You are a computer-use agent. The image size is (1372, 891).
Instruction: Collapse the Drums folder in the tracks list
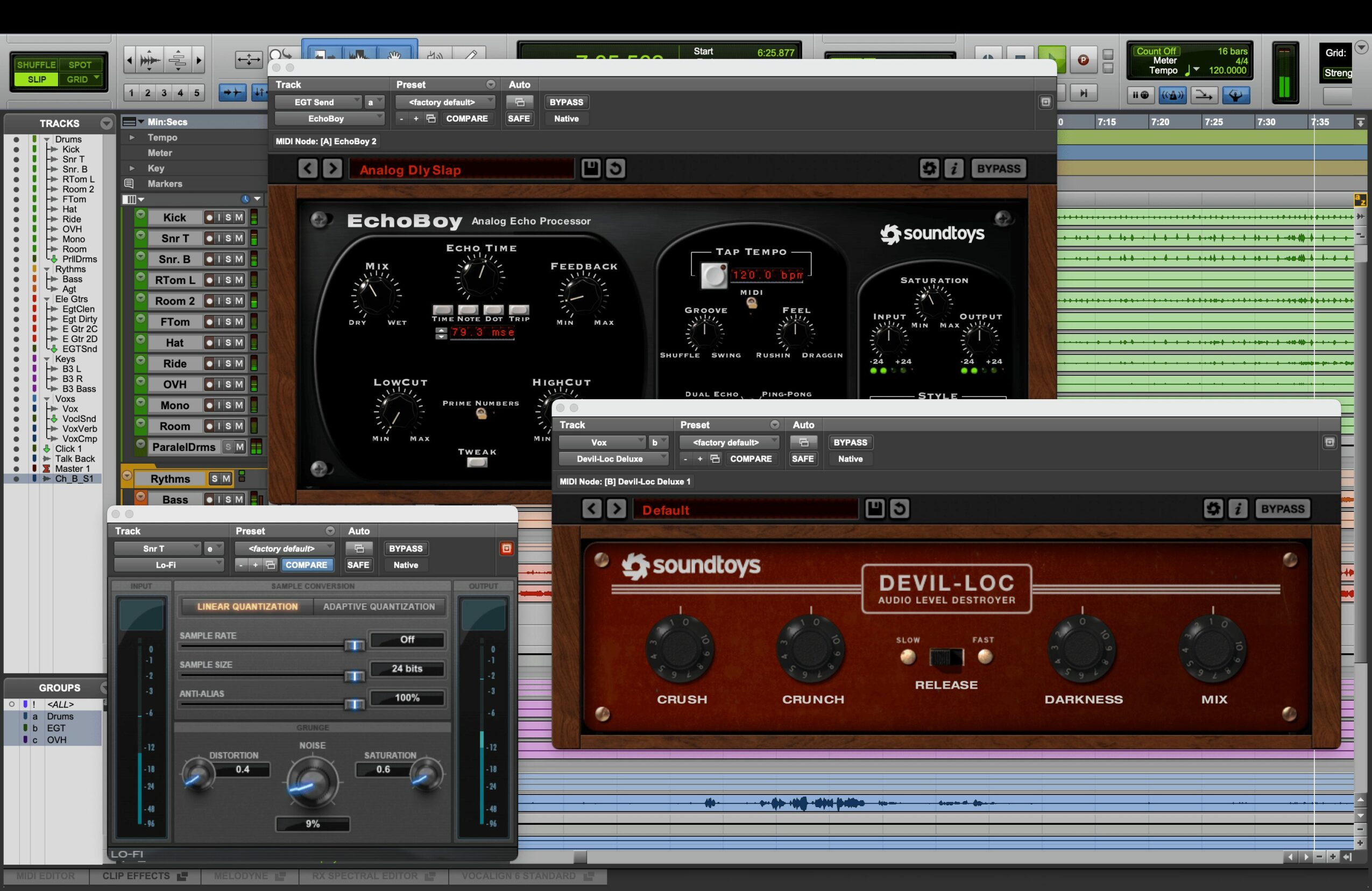click(x=47, y=139)
